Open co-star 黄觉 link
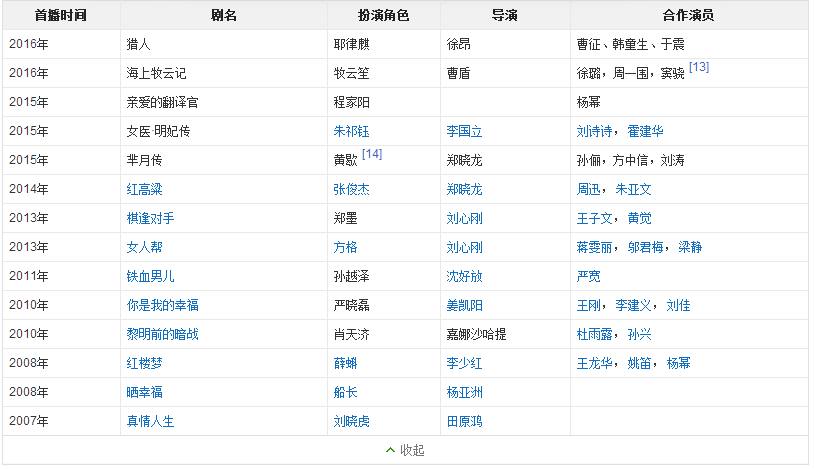 coord(640,219)
